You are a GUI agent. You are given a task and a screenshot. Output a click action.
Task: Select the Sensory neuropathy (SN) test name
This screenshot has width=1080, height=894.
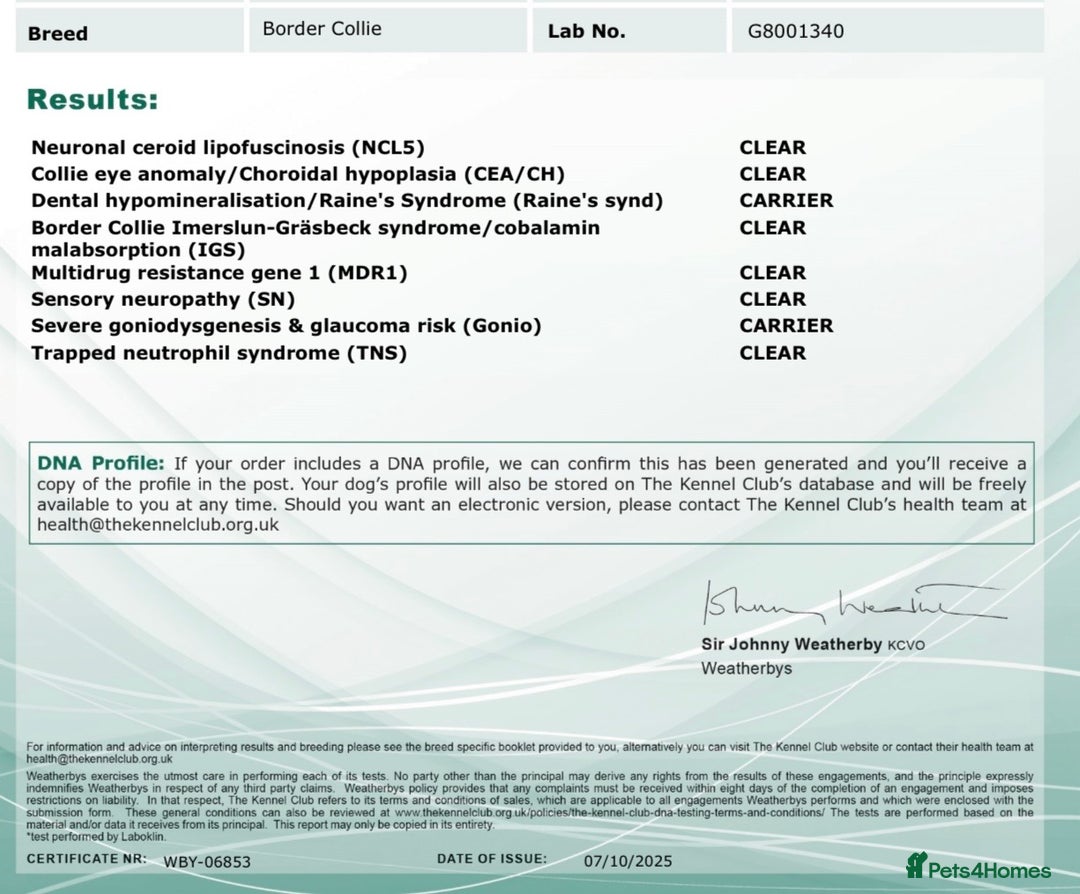(163, 299)
